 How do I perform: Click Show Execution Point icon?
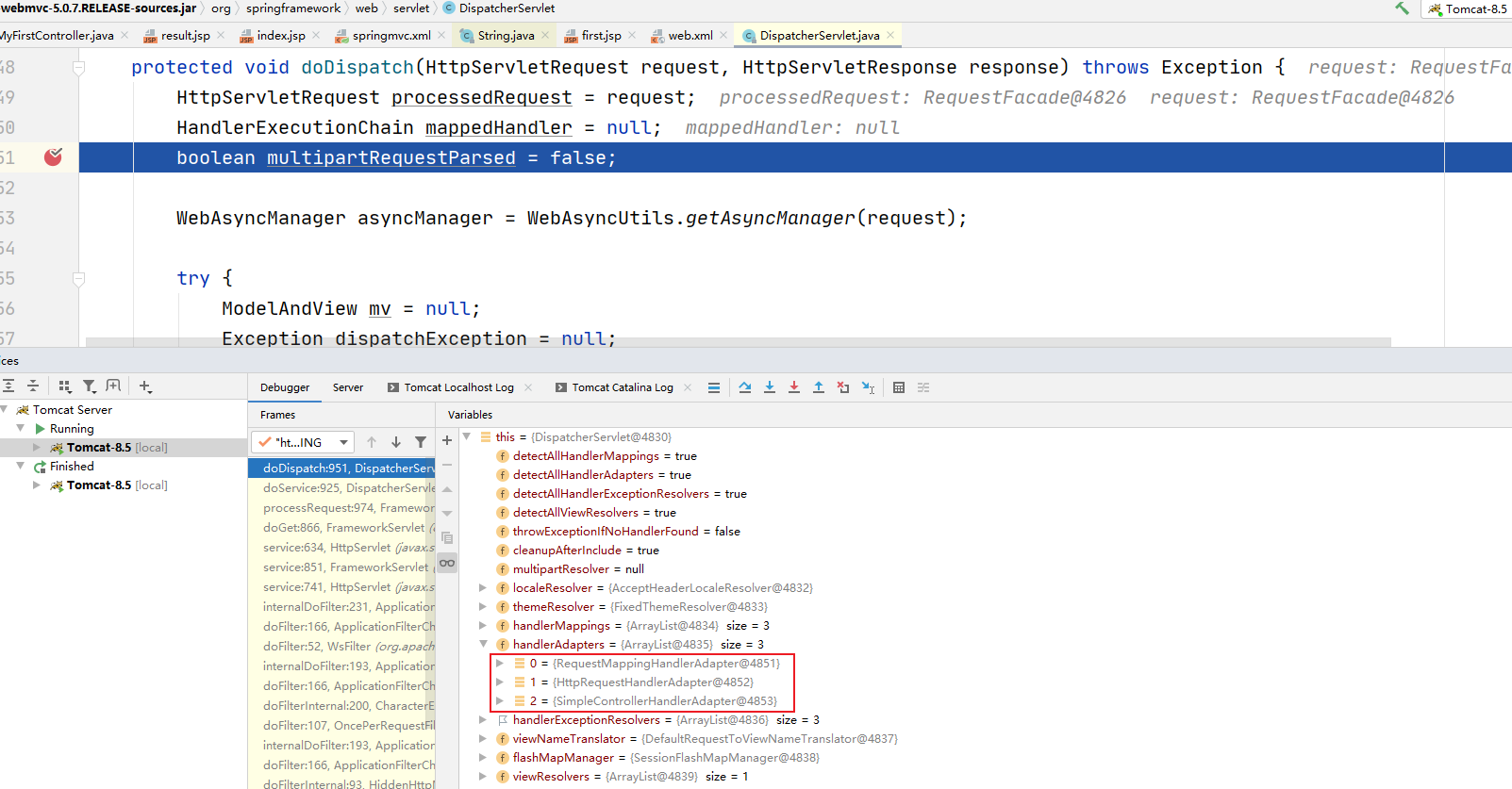coord(714,387)
